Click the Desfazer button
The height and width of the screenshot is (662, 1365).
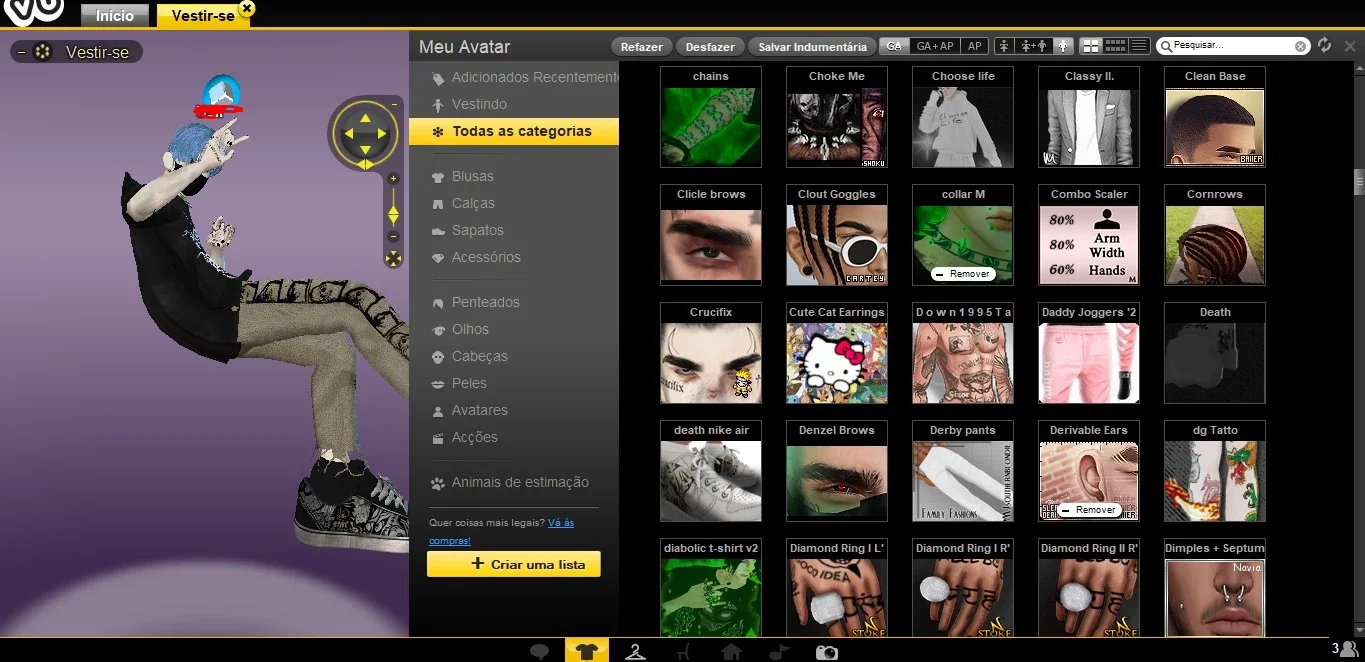711,46
